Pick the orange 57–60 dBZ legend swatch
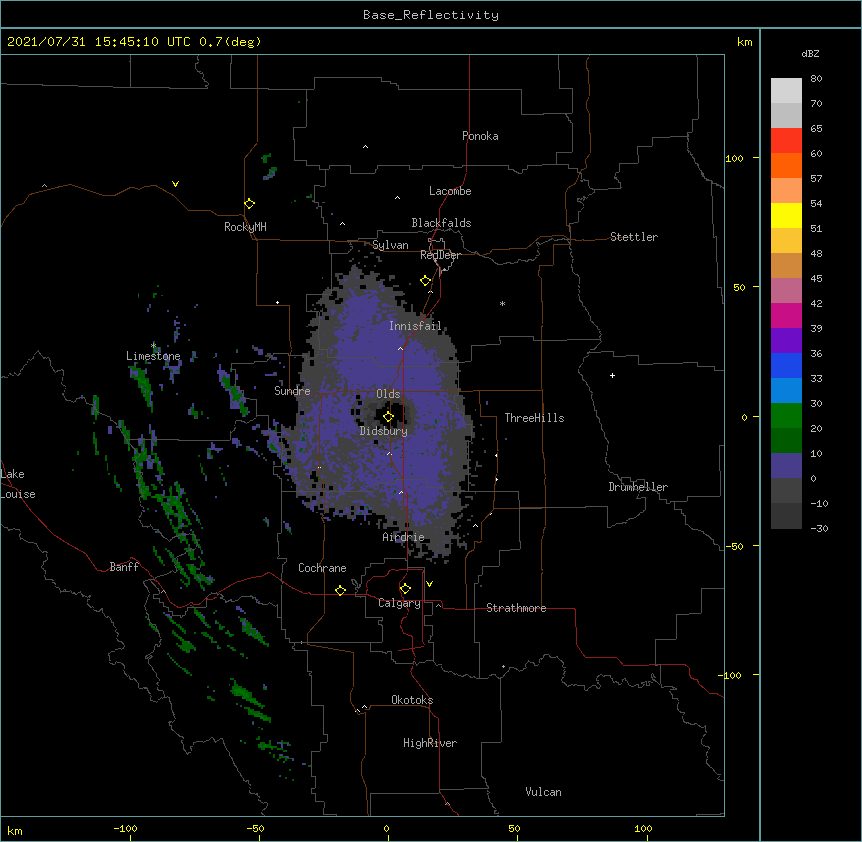Viewport: 862px width, 842px height. click(786, 165)
